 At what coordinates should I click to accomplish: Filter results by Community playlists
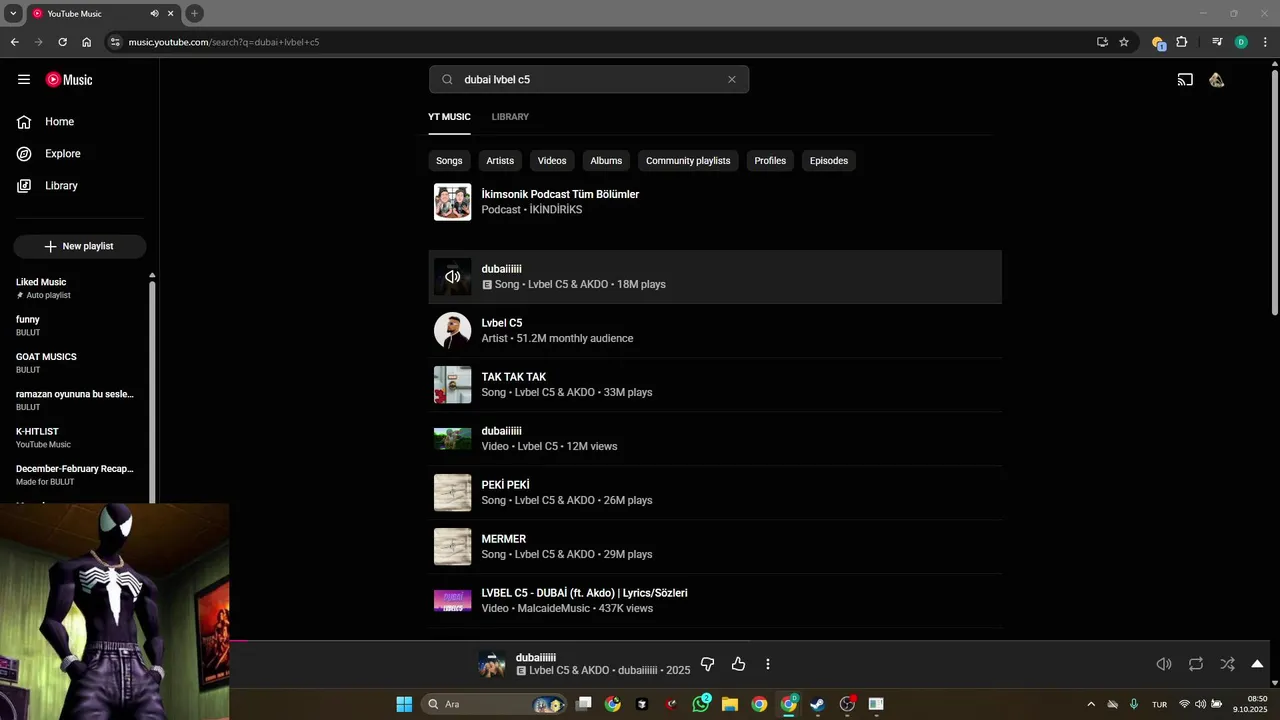pos(688,161)
